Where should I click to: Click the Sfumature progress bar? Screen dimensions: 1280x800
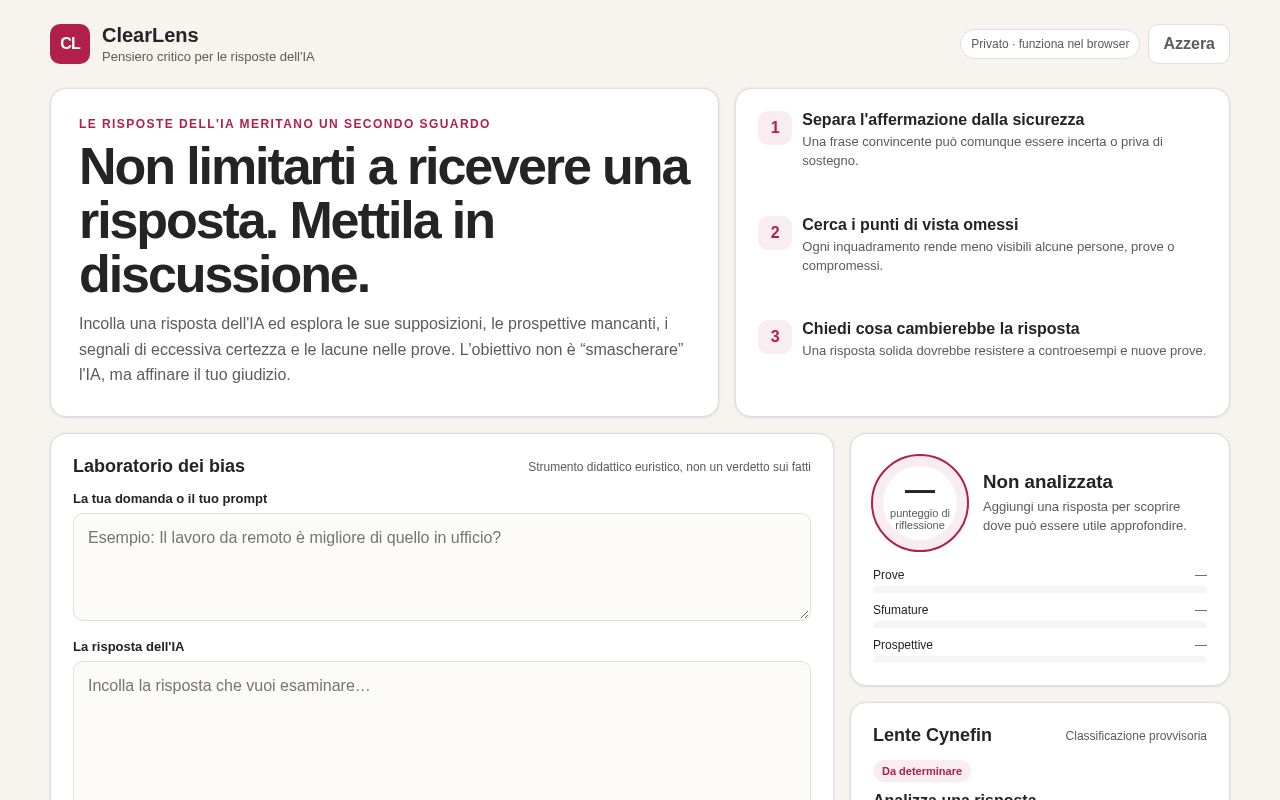pyautogui.click(x=1040, y=625)
